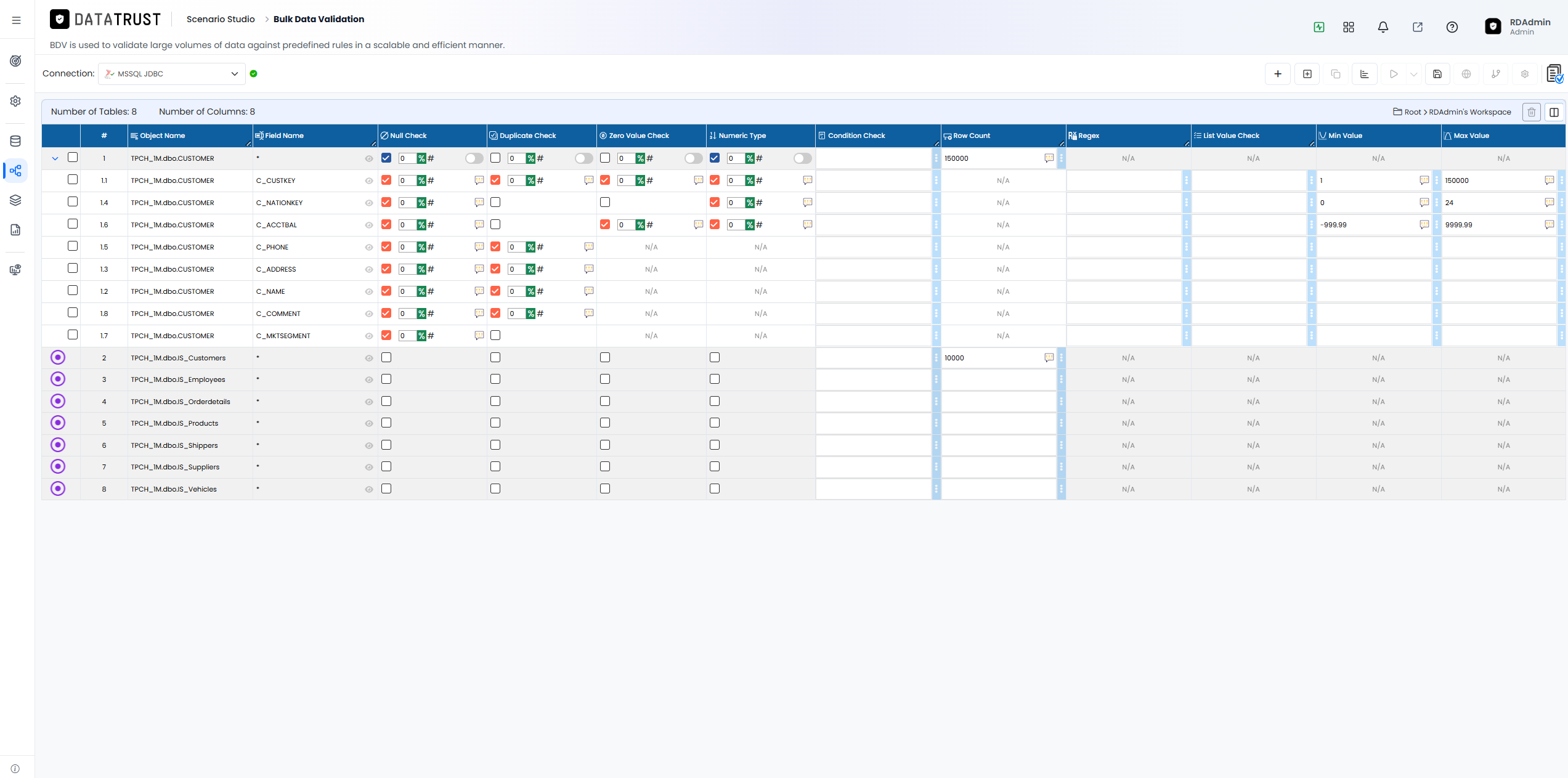Click the layers stack icon in sidebar
This screenshot has height=778, width=1568.
[16, 200]
